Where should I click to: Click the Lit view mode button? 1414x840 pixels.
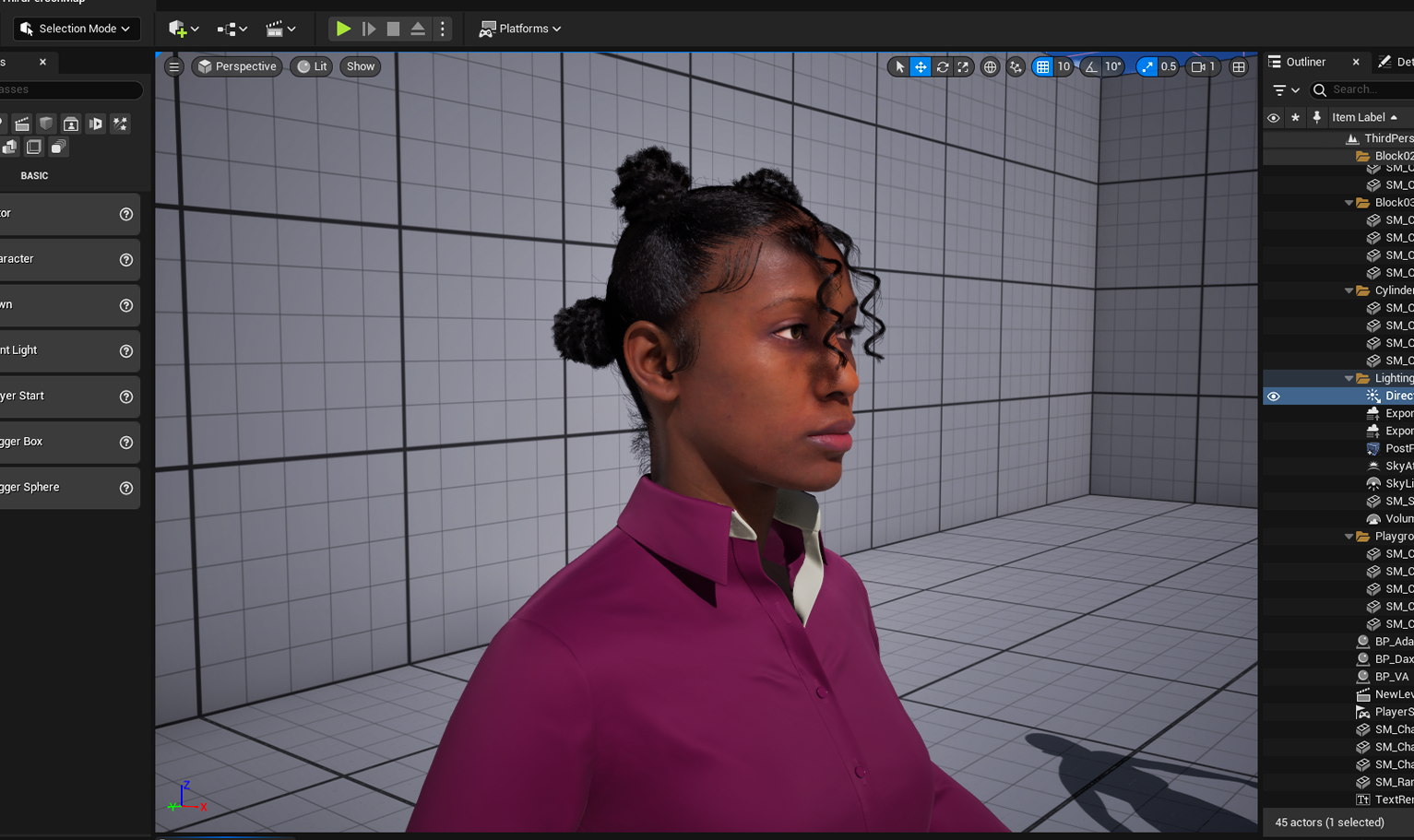click(311, 66)
